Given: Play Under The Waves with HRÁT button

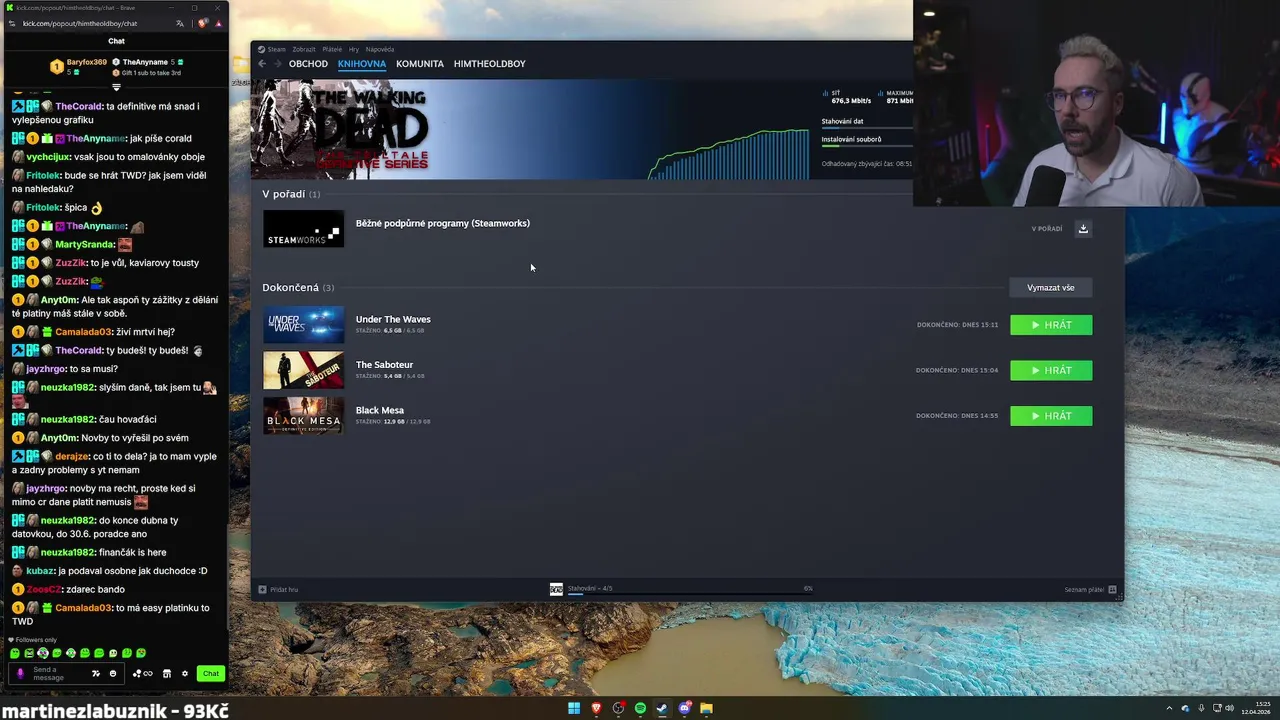Looking at the screenshot, I should [1051, 325].
